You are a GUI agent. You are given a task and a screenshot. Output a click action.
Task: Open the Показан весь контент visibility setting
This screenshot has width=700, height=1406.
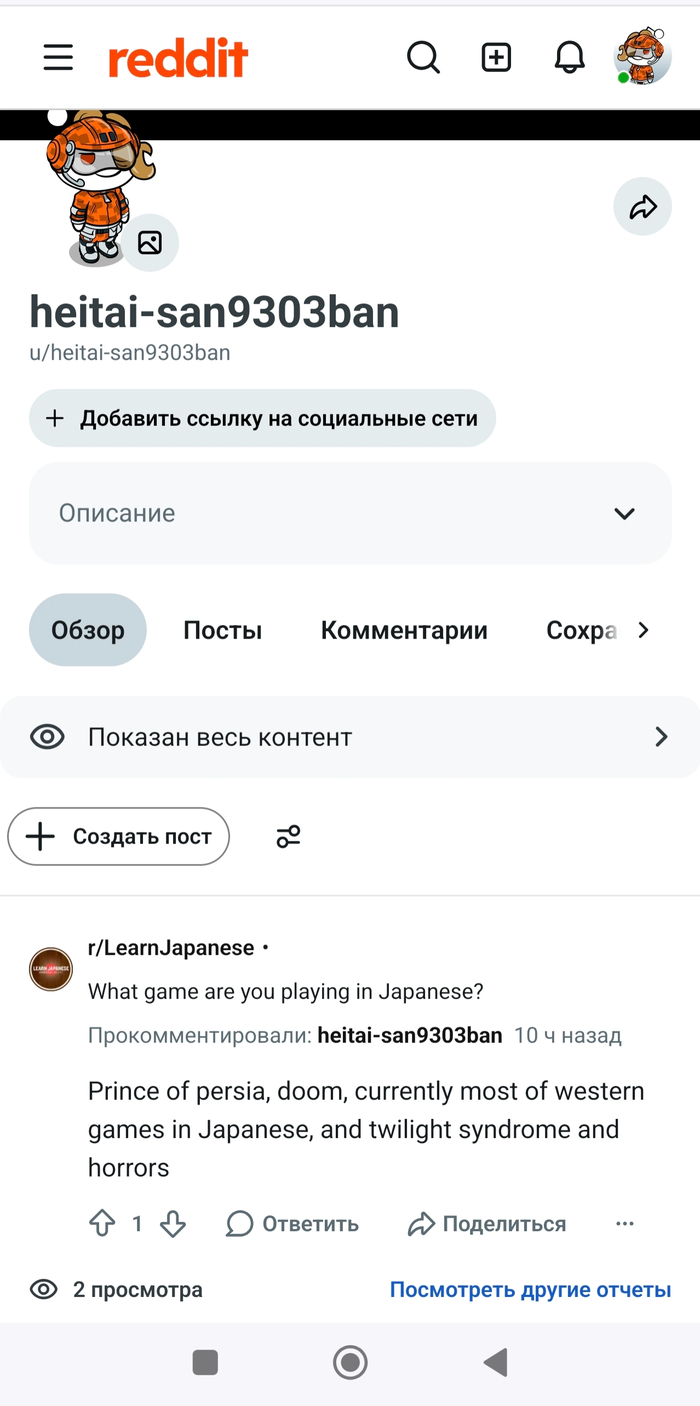(x=350, y=737)
